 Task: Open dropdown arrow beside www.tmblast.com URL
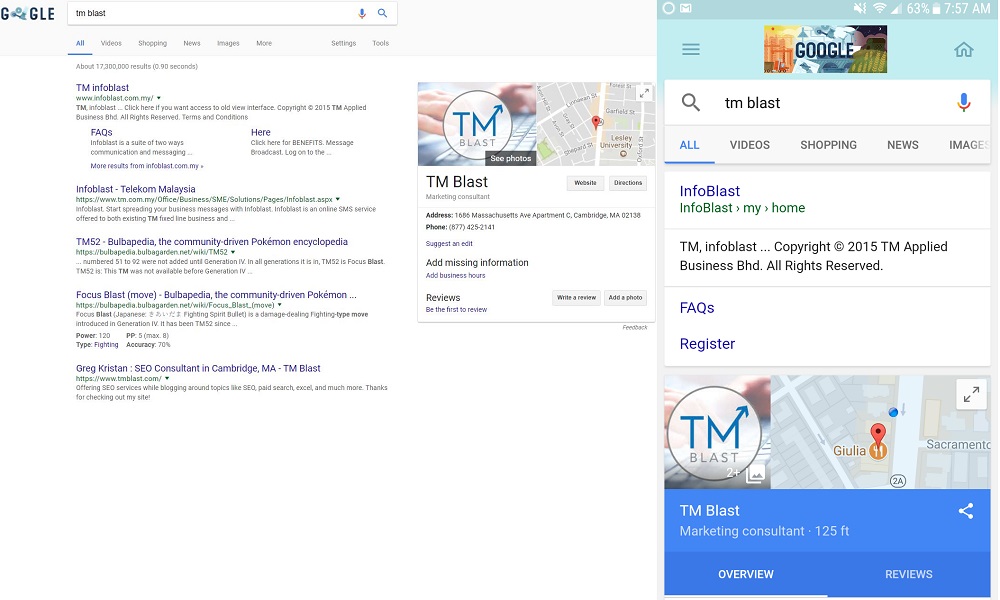[167, 379]
